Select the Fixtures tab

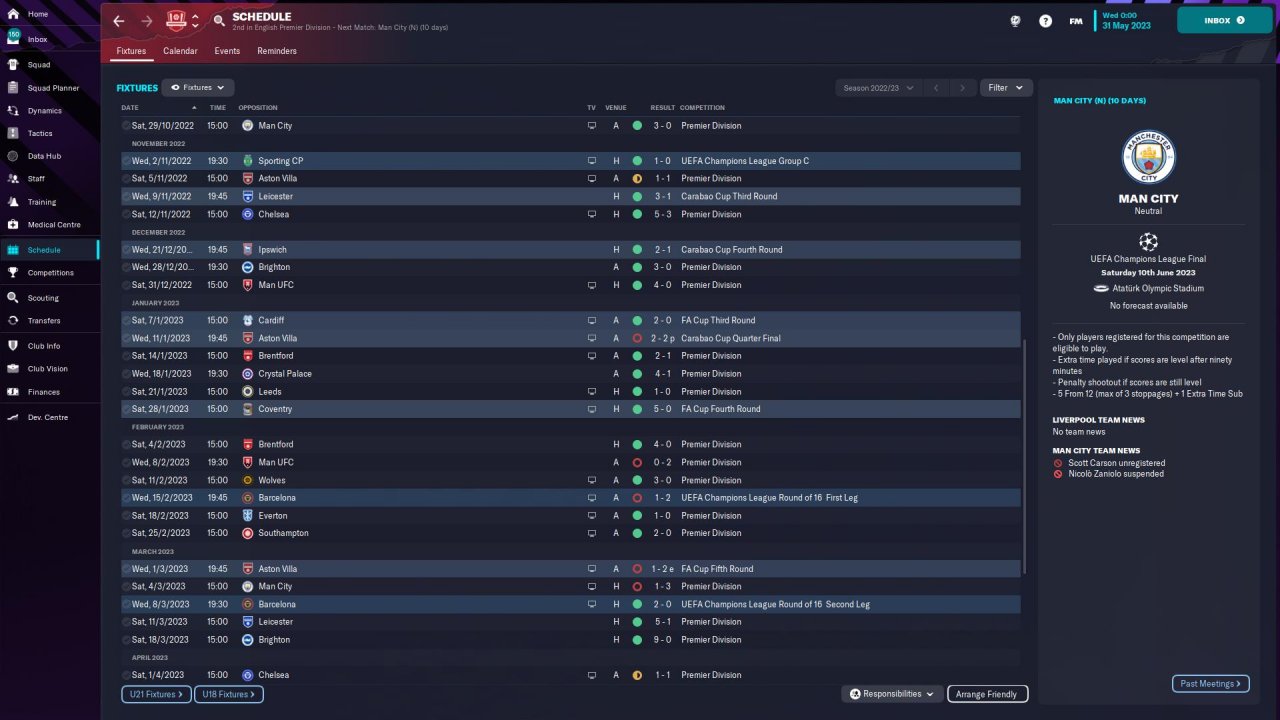[x=131, y=51]
